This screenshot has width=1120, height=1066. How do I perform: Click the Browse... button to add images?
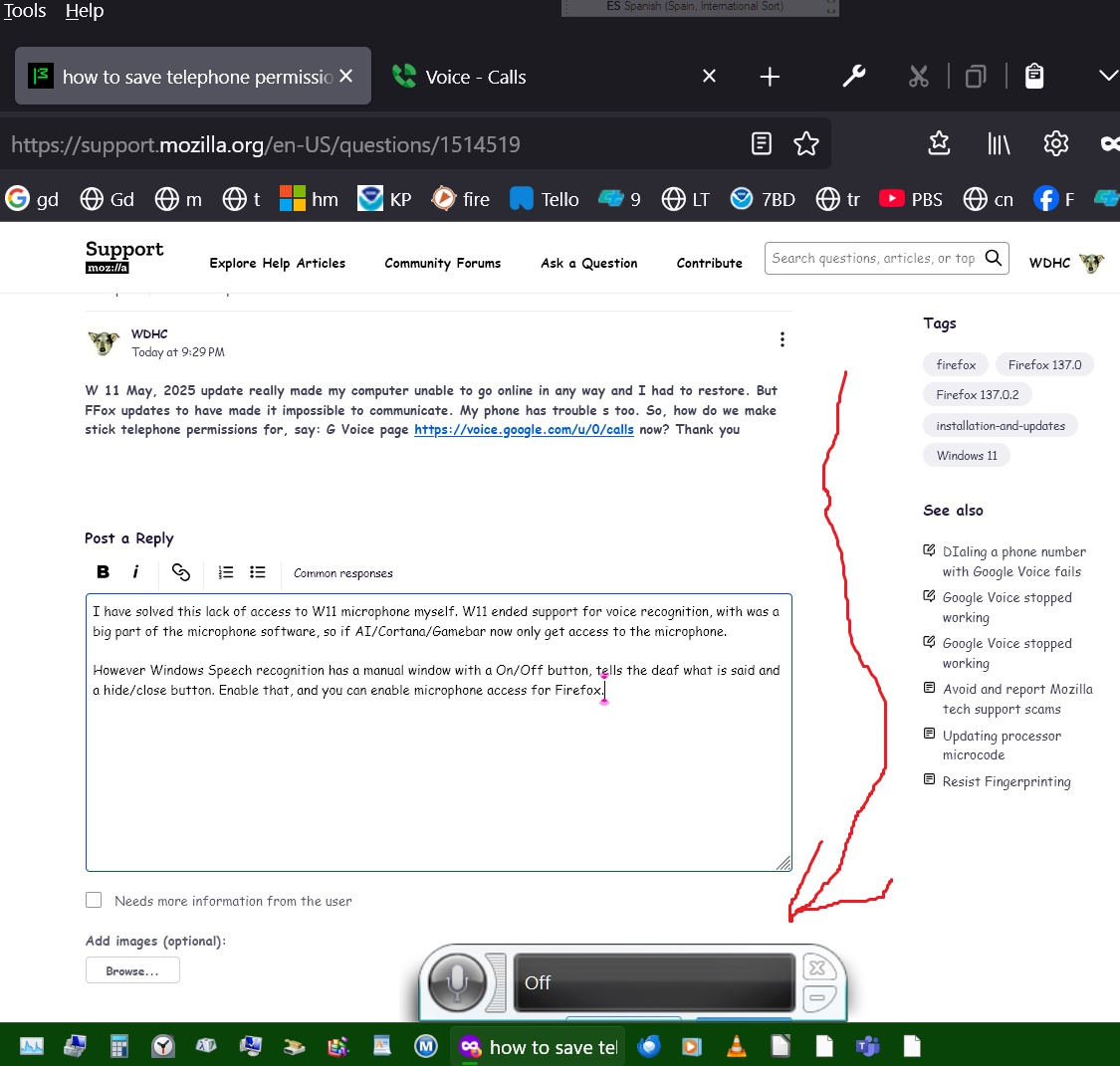[132, 970]
